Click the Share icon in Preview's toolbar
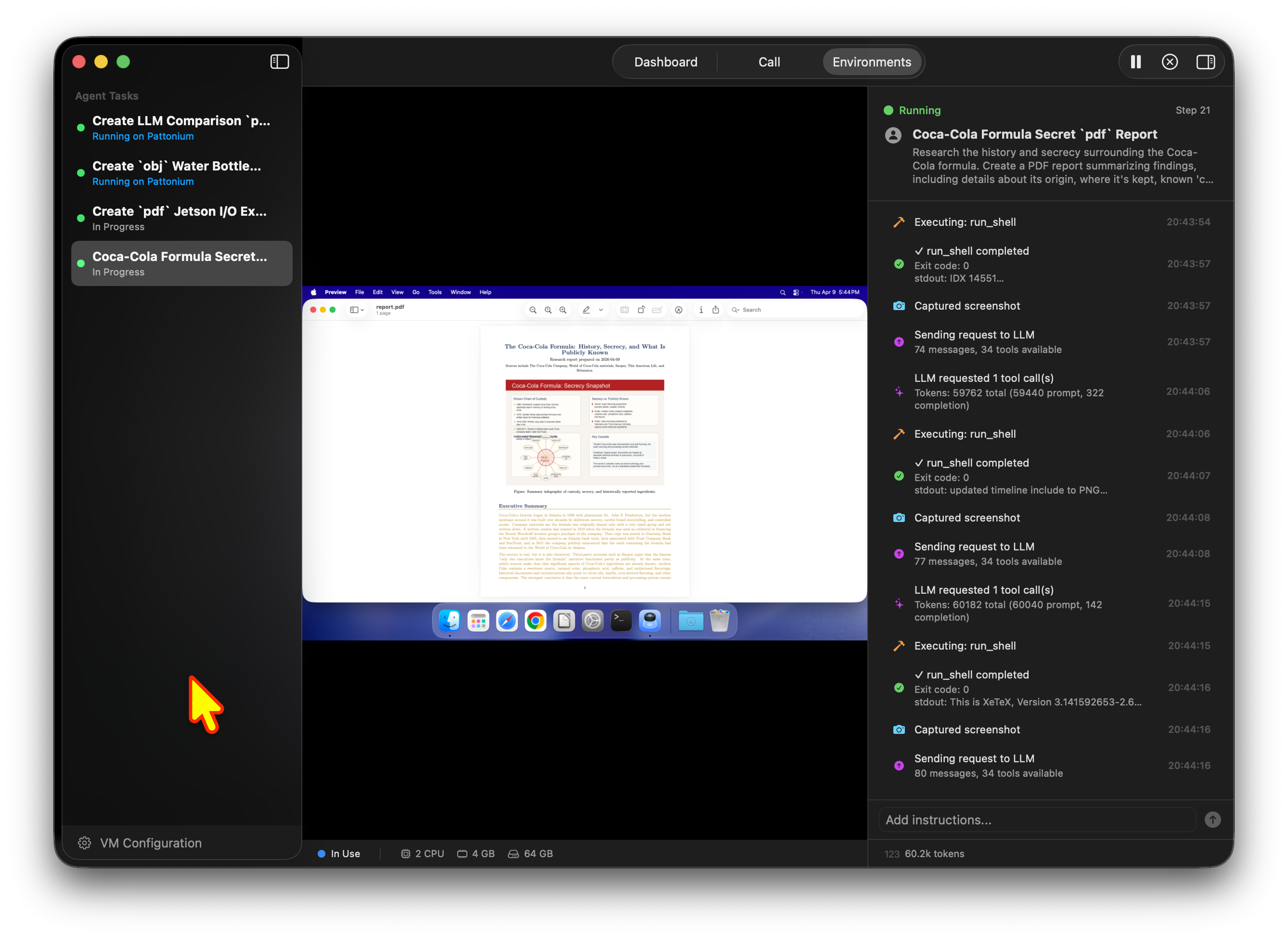 click(716, 310)
